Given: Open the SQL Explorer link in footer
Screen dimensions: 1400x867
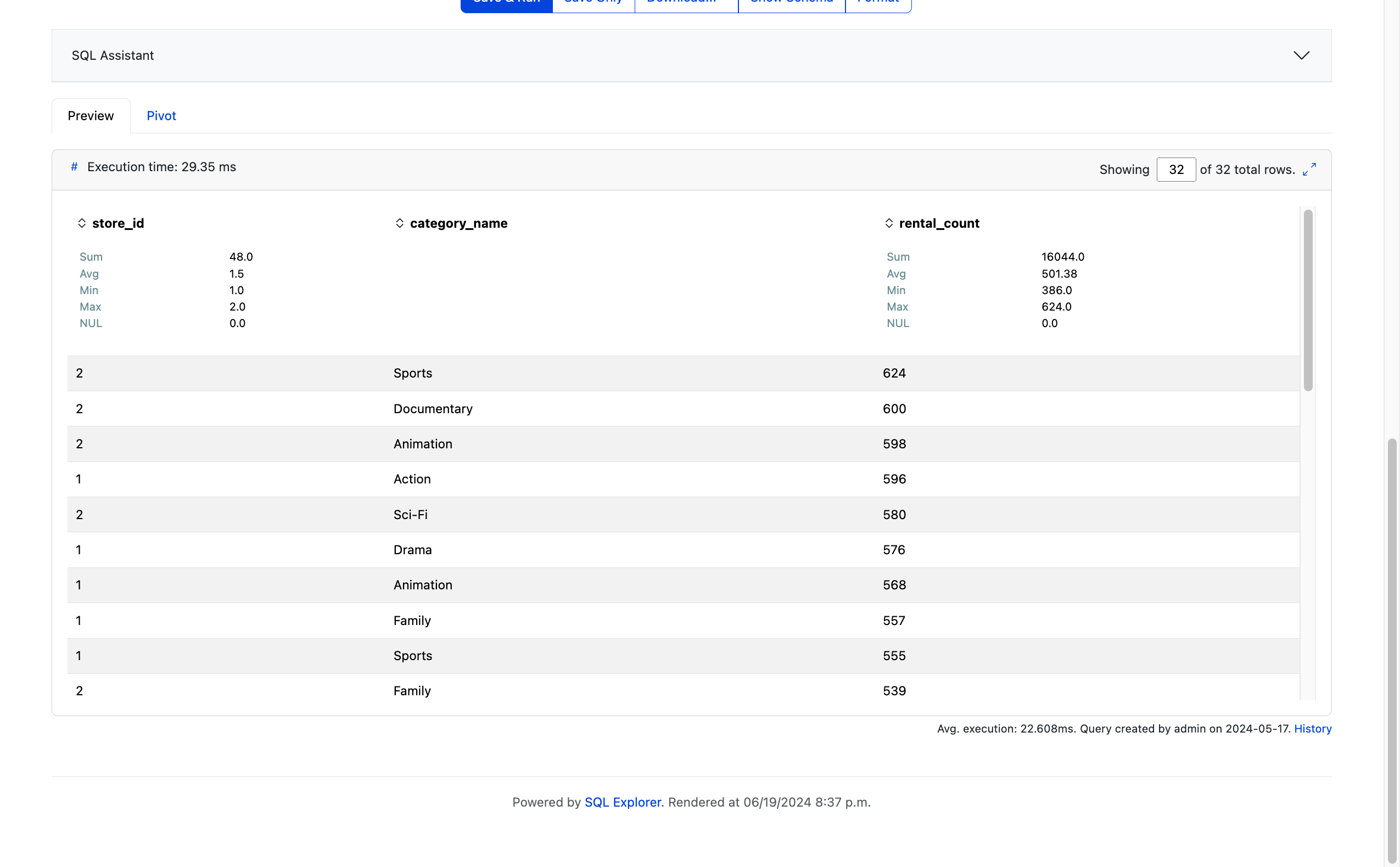Looking at the screenshot, I should point(622,802).
